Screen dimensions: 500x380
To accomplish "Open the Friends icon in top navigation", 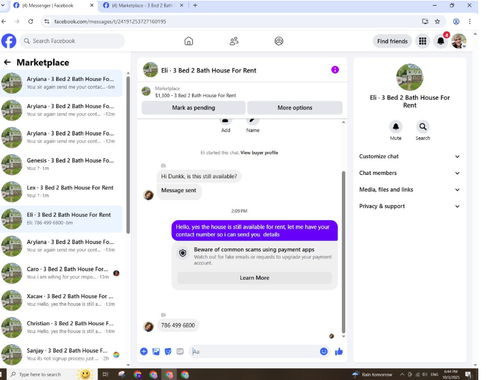I will 234,41.
